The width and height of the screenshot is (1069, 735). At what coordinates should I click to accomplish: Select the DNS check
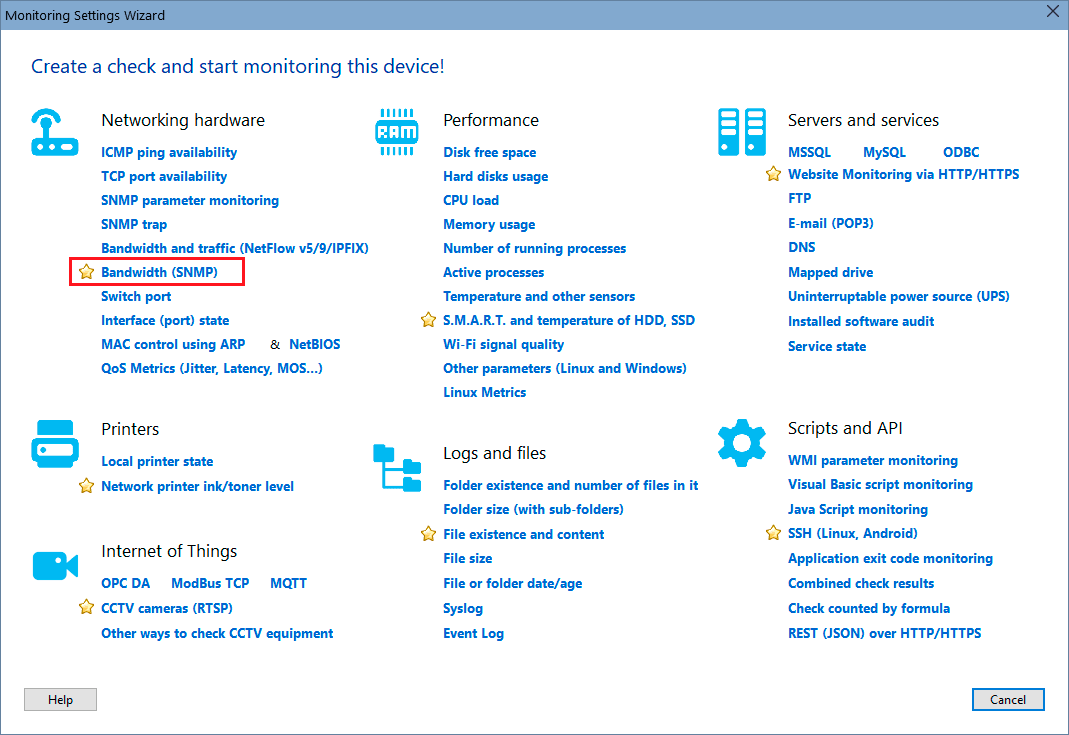pyautogui.click(x=801, y=247)
